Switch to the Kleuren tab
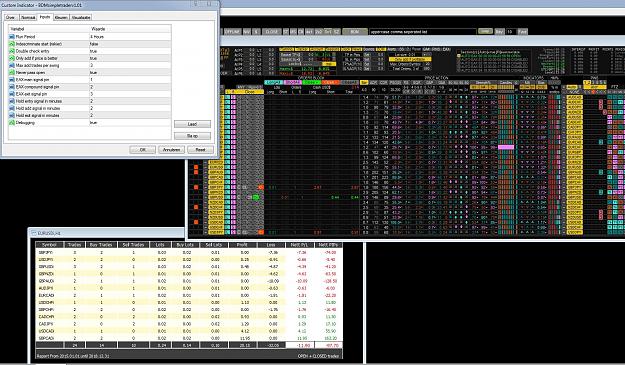Viewport: 625px width, 365px height. pos(61,18)
